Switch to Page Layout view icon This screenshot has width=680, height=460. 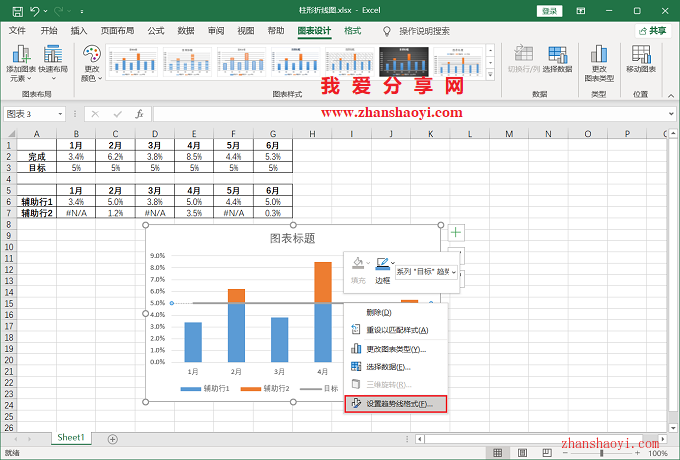(523, 453)
